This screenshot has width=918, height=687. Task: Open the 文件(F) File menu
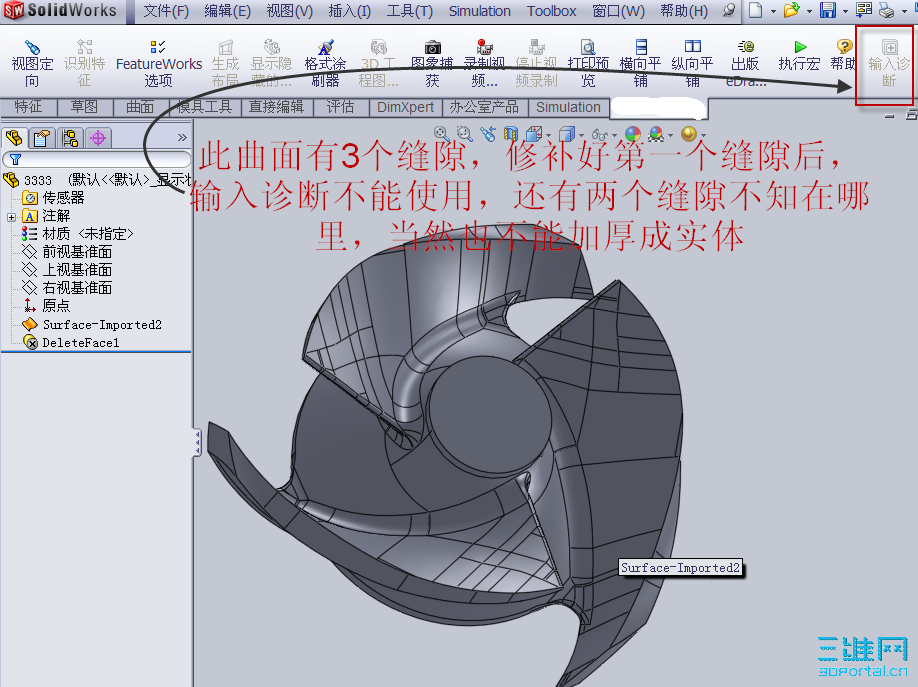click(166, 11)
